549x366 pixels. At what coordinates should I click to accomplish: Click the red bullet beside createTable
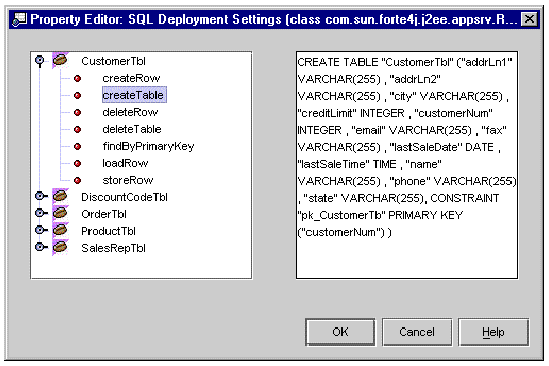pos(77,95)
